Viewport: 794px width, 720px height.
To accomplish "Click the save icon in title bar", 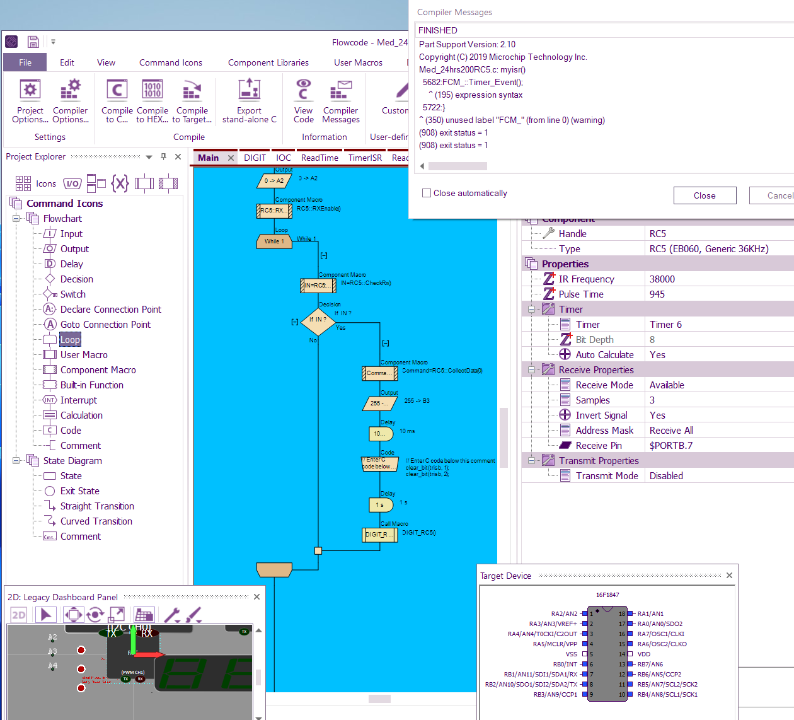I will [x=33, y=42].
